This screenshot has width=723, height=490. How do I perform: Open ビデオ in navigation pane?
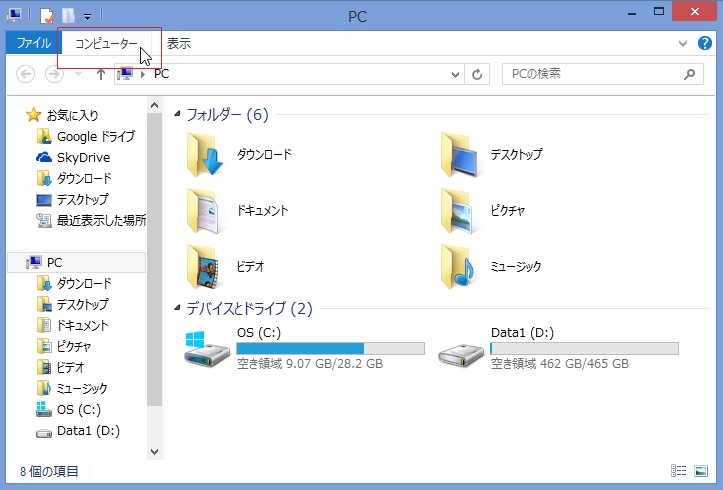pos(60,367)
